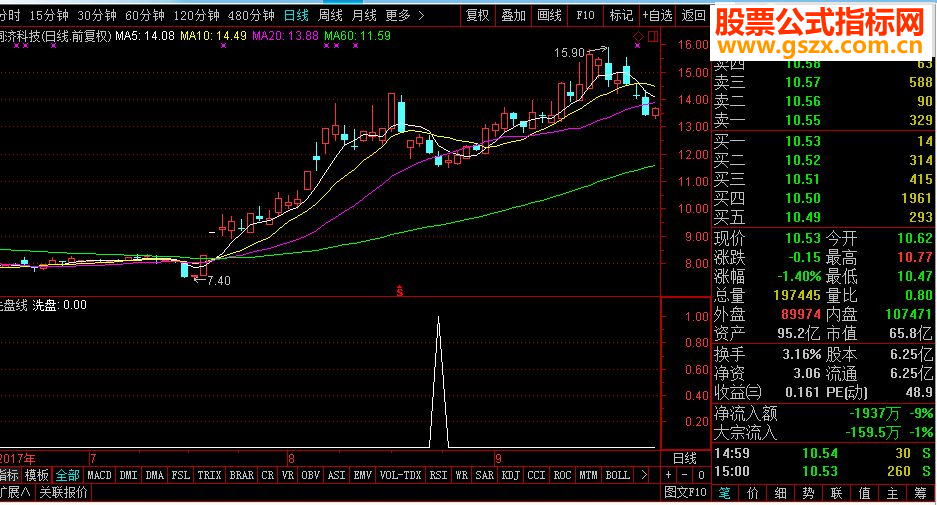This screenshot has width=937, height=505.
Task: Open the 关联报价 related quotes tab
Action: pos(63,493)
